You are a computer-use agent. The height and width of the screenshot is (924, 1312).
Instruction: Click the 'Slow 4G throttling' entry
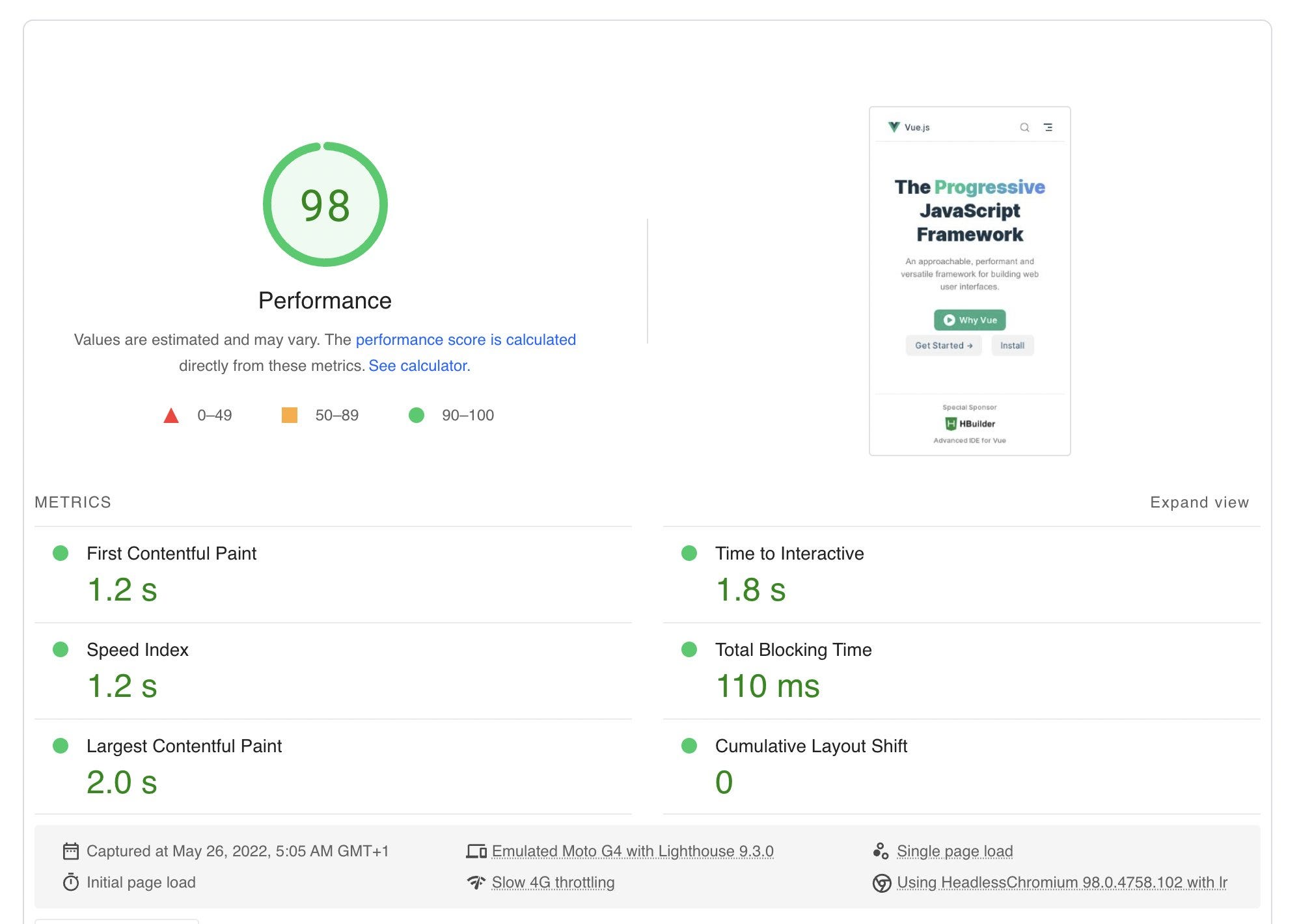(x=553, y=882)
